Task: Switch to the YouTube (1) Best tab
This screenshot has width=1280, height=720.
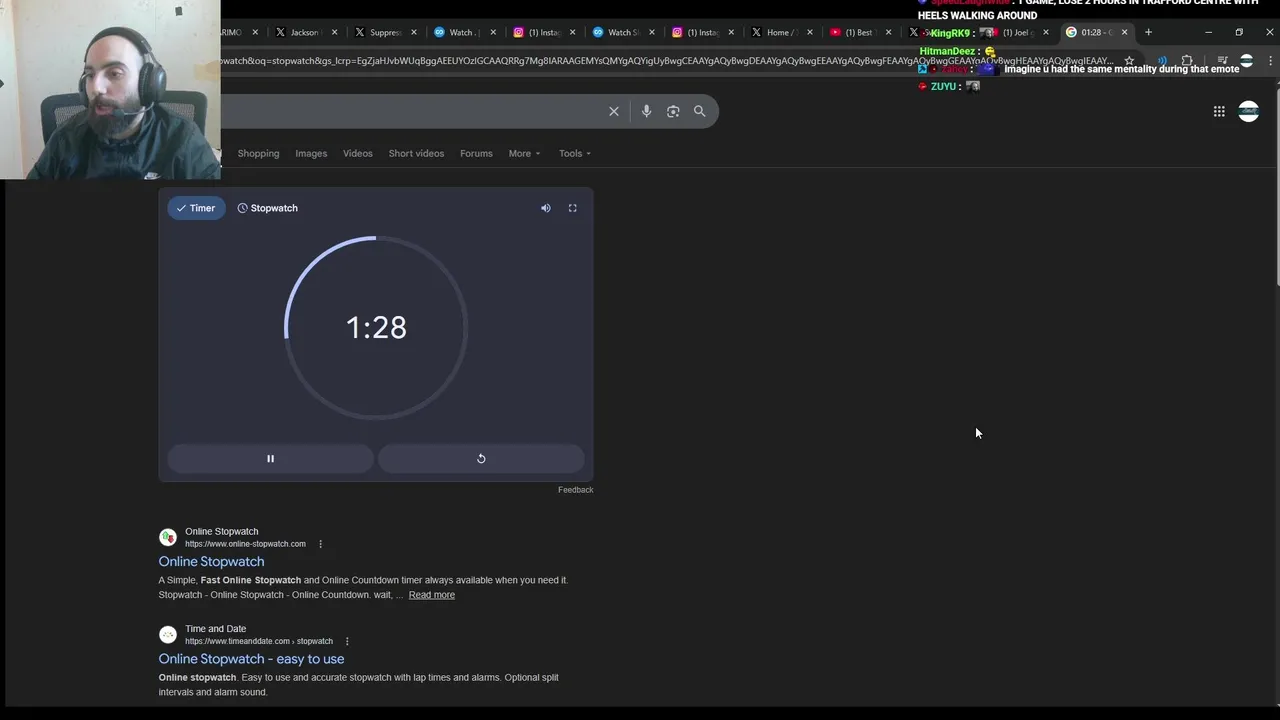Action: click(x=858, y=32)
